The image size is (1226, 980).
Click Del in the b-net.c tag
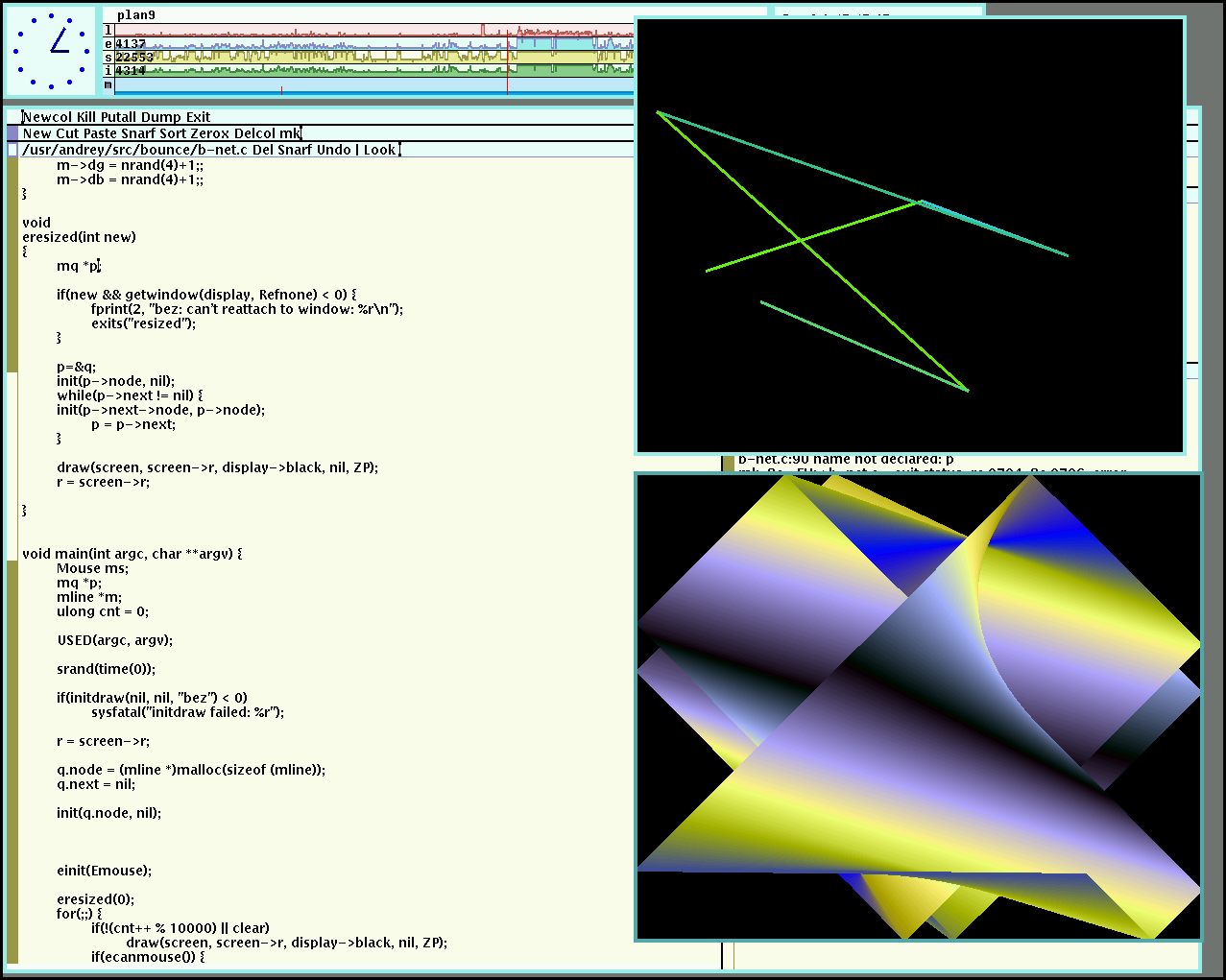click(263, 150)
